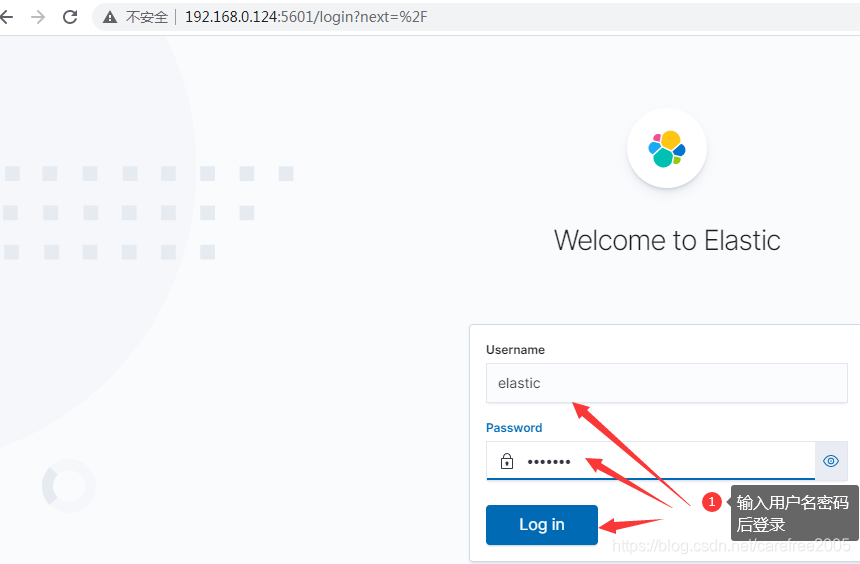Open the not-secure warning icon
Screen dimensions: 860x564
tap(110, 17)
